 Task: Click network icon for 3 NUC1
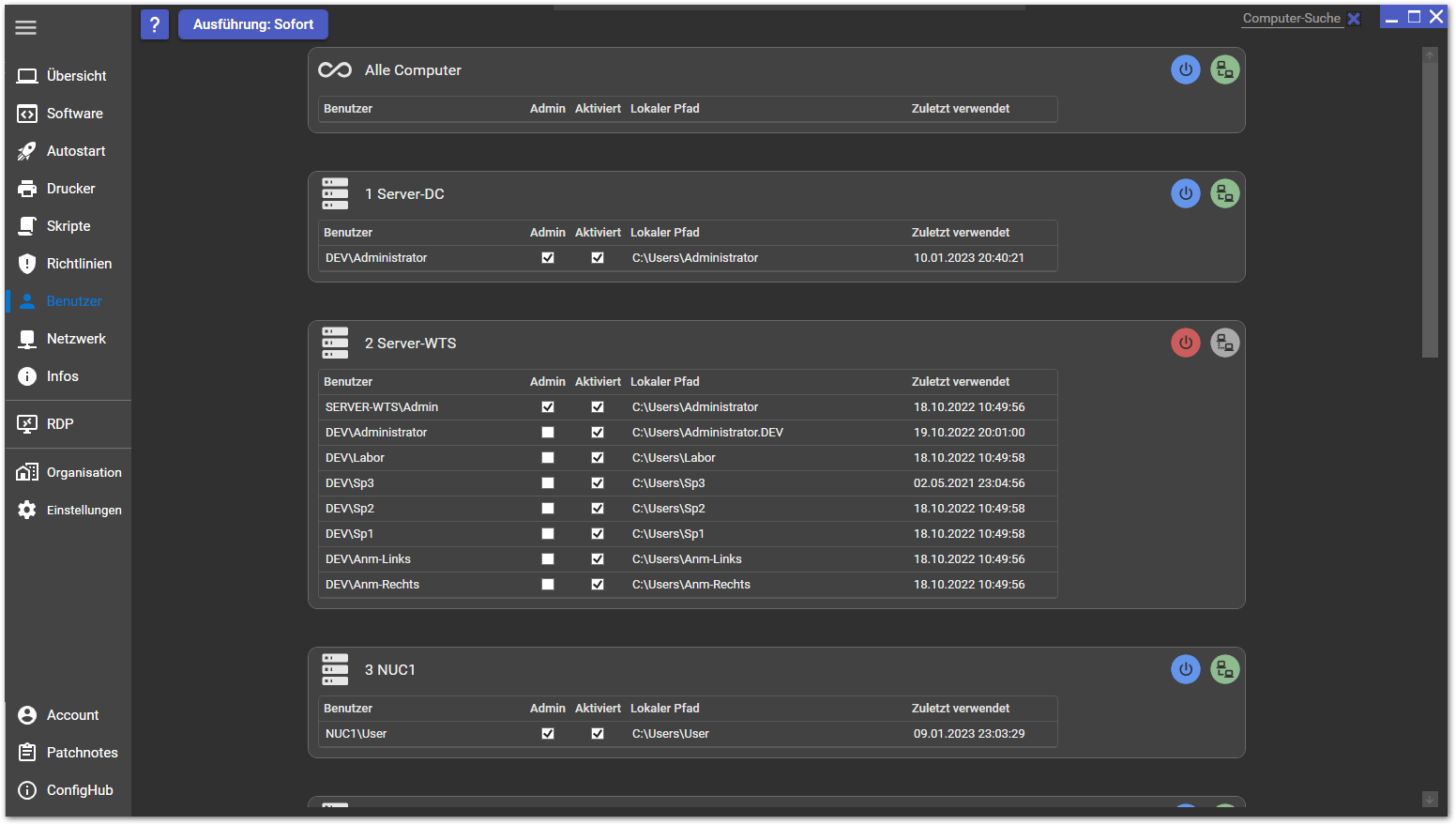click(x=1225, y=669)
